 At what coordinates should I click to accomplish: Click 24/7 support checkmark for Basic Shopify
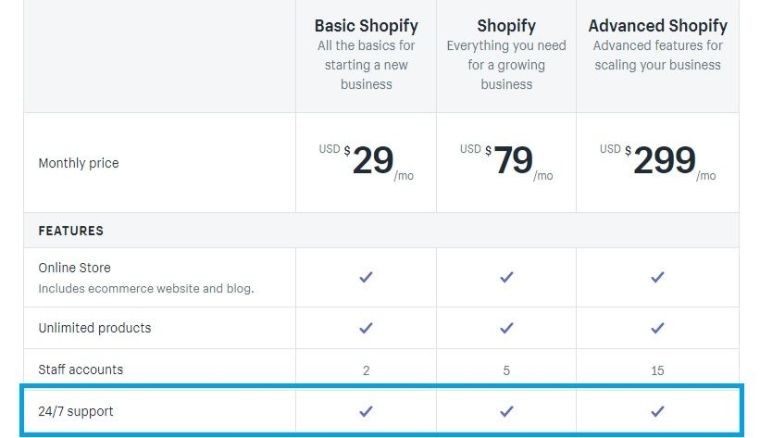366,410
